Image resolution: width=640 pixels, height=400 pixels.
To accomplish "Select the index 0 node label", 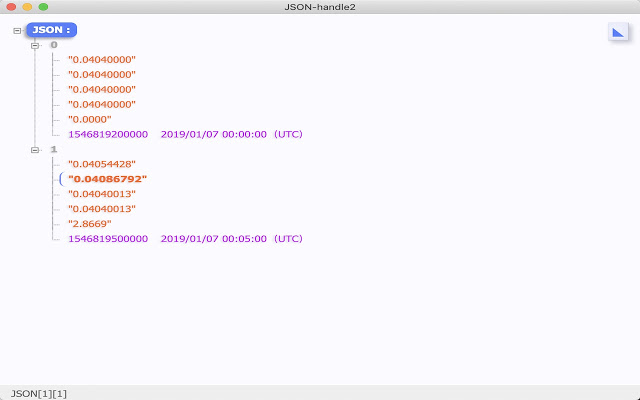I will click(x=54, y=45).
